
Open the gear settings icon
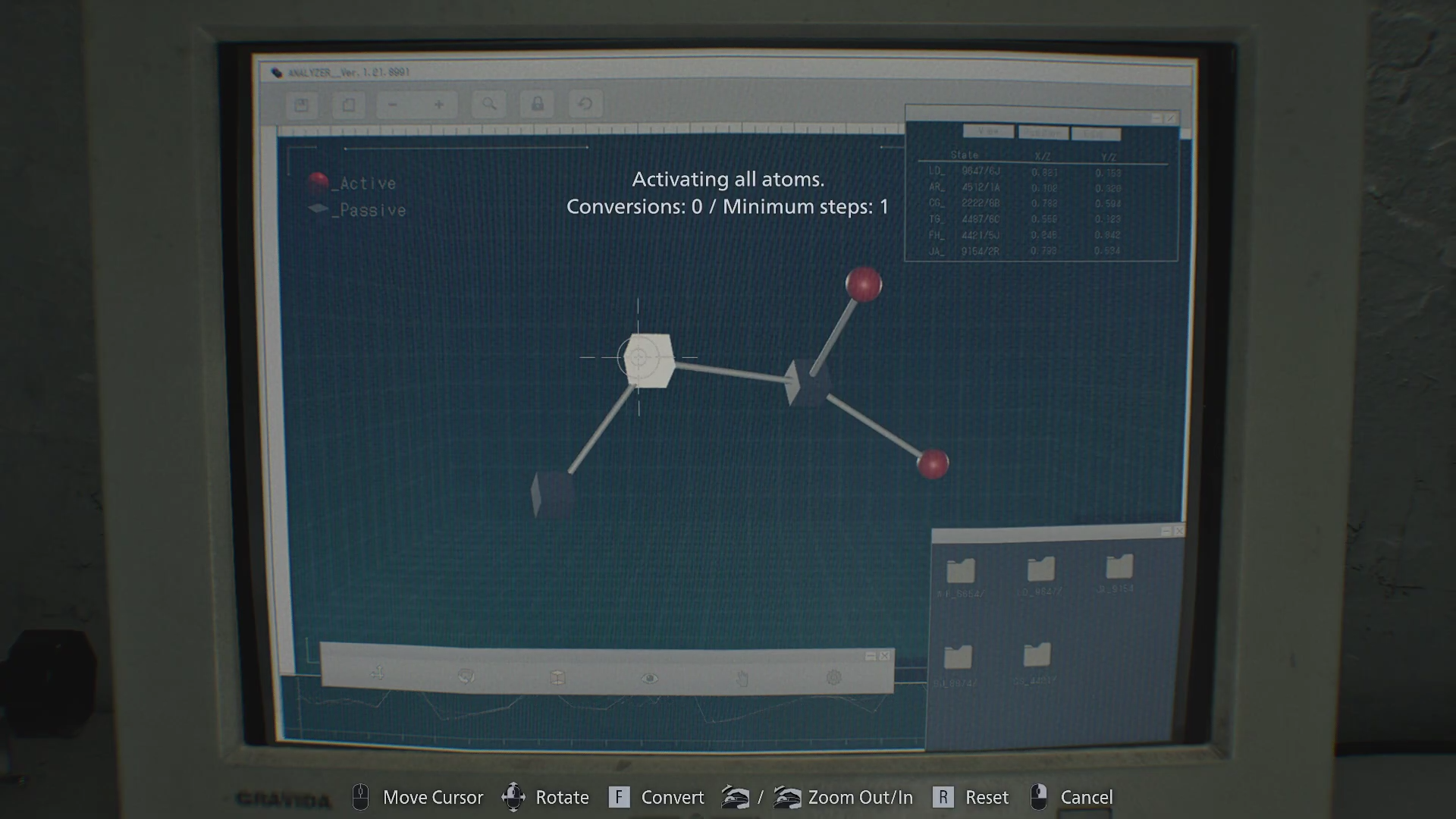833,677
